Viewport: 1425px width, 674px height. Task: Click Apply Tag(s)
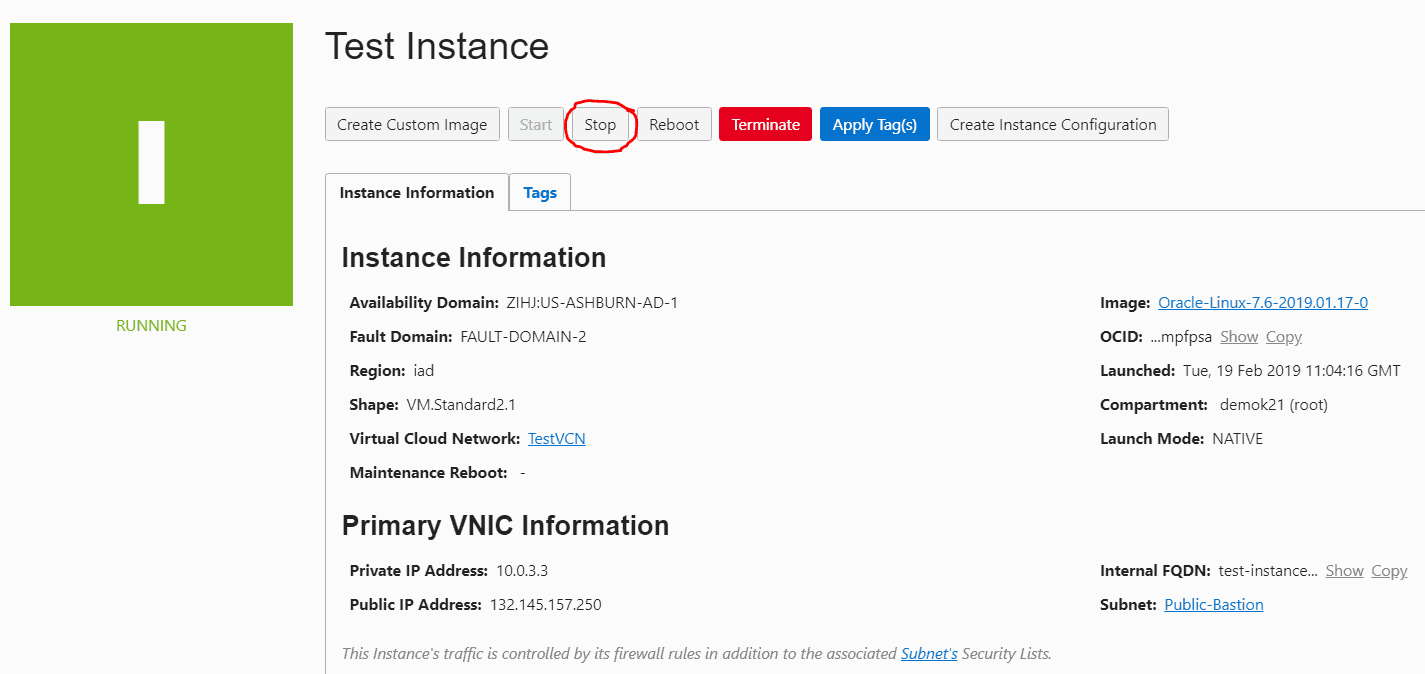tap(874, 124)
